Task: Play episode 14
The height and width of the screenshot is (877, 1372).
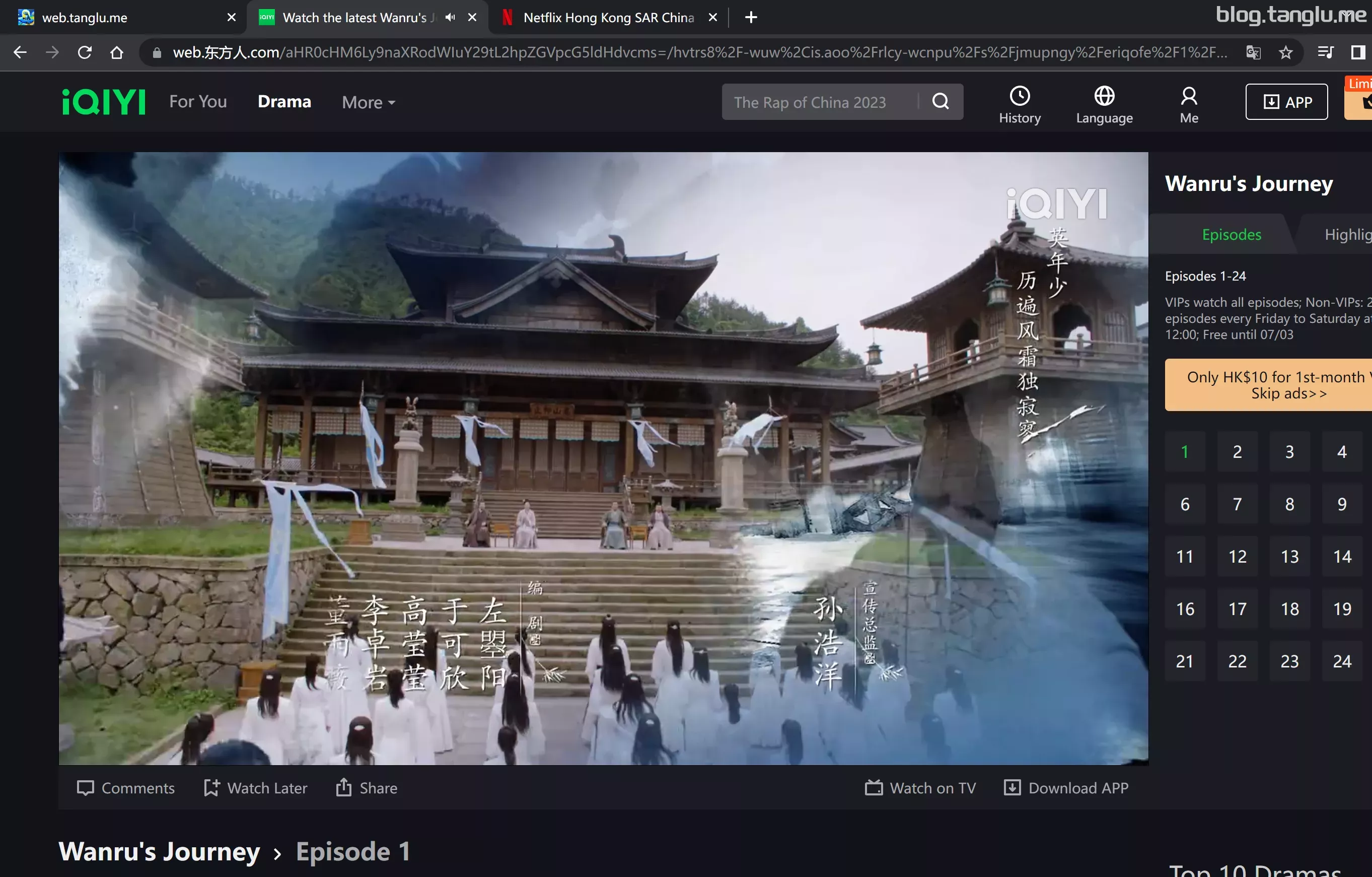Action: pyautogui.click(x=1342, y=557)
